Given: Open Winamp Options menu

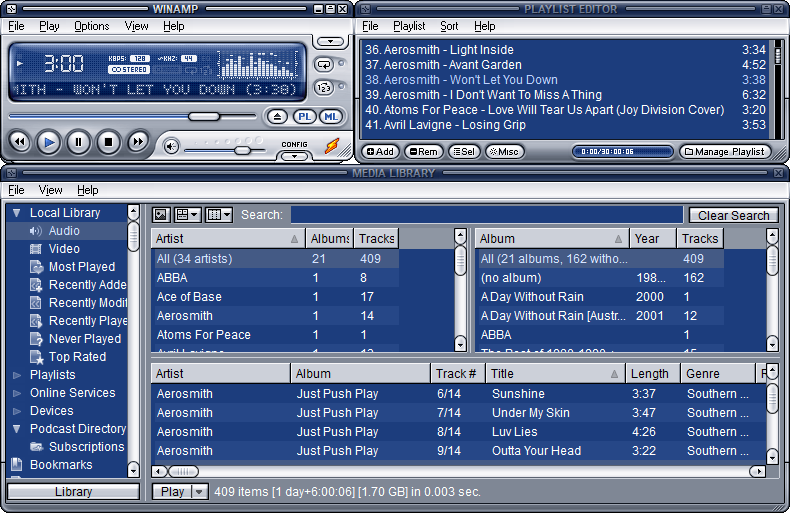Looking at the screenshot, I should click(x=92, y=26).
